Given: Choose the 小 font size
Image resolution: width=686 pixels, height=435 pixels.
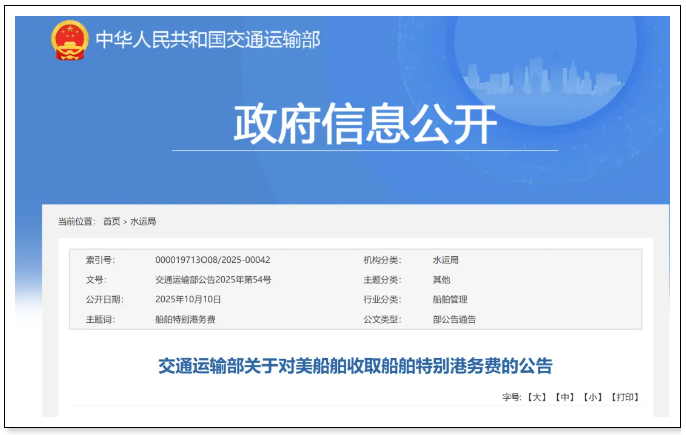Looking at the screenshot, I should click(x=594, y=397).
